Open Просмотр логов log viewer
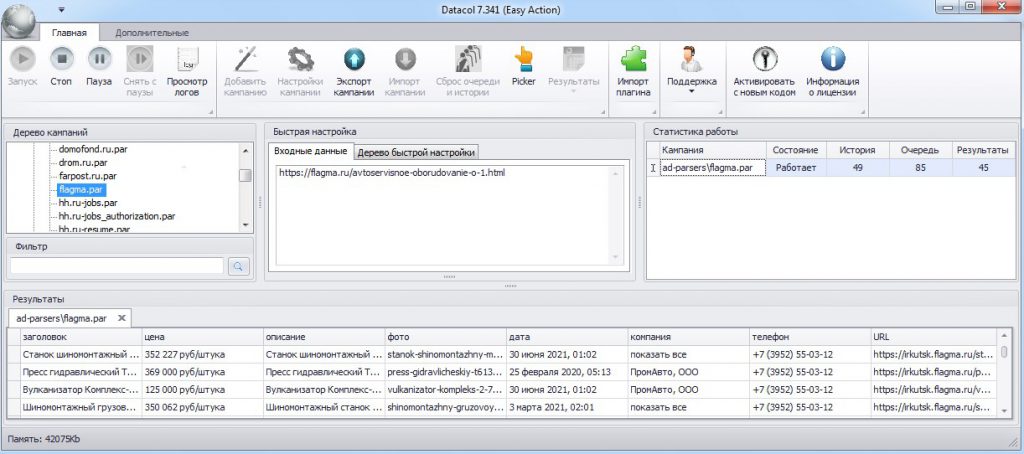Image resolution: width=1024 pixels, height=454 pixels. pos(186,60)
